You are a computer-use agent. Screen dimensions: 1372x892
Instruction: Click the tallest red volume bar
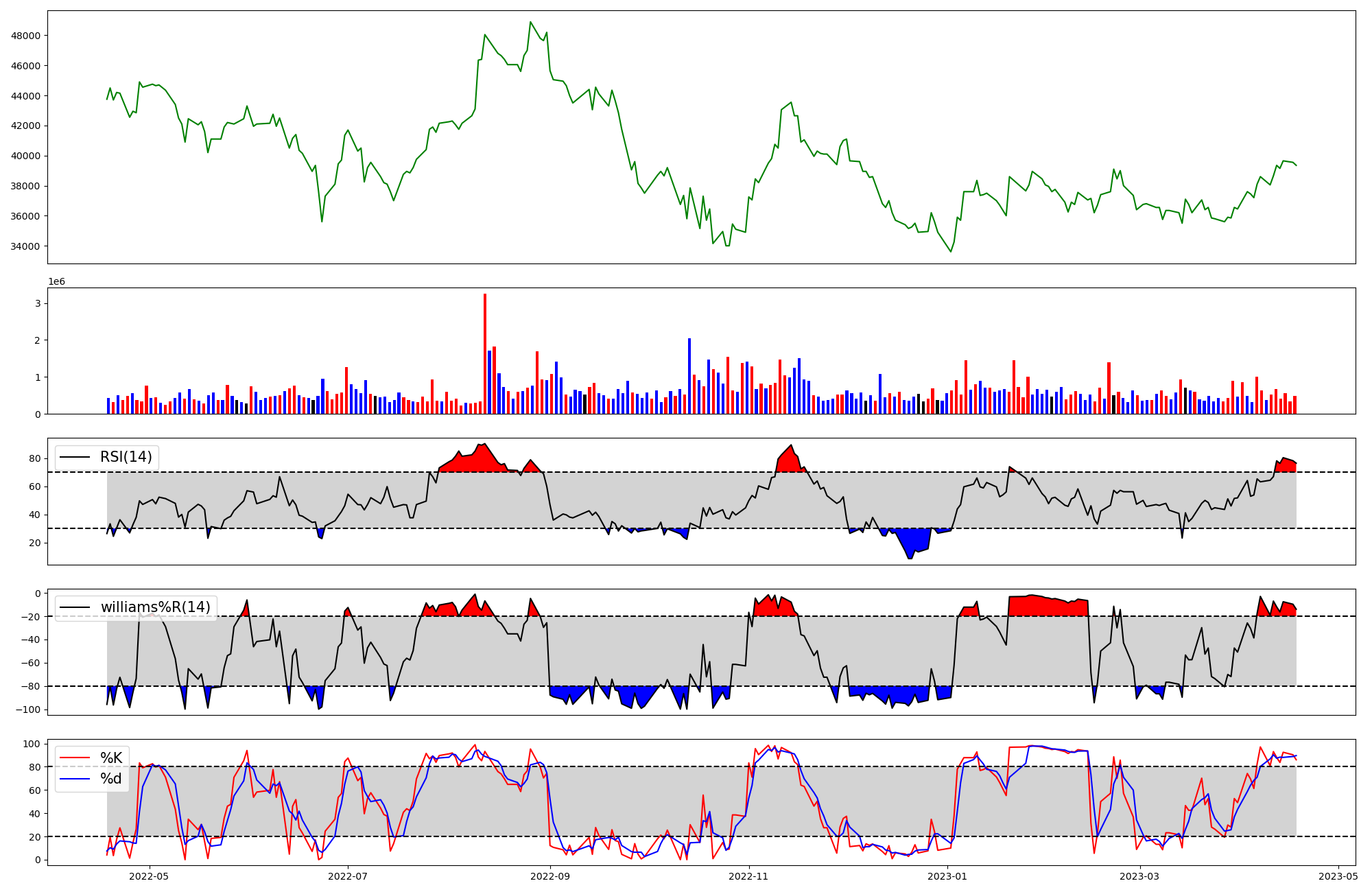[485, 353]
